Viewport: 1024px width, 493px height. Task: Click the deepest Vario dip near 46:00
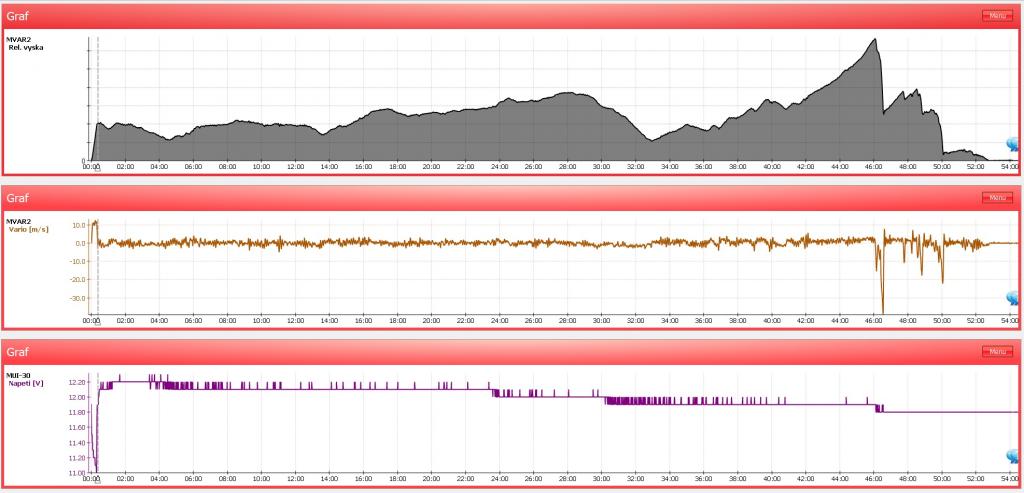coord(882,310)
